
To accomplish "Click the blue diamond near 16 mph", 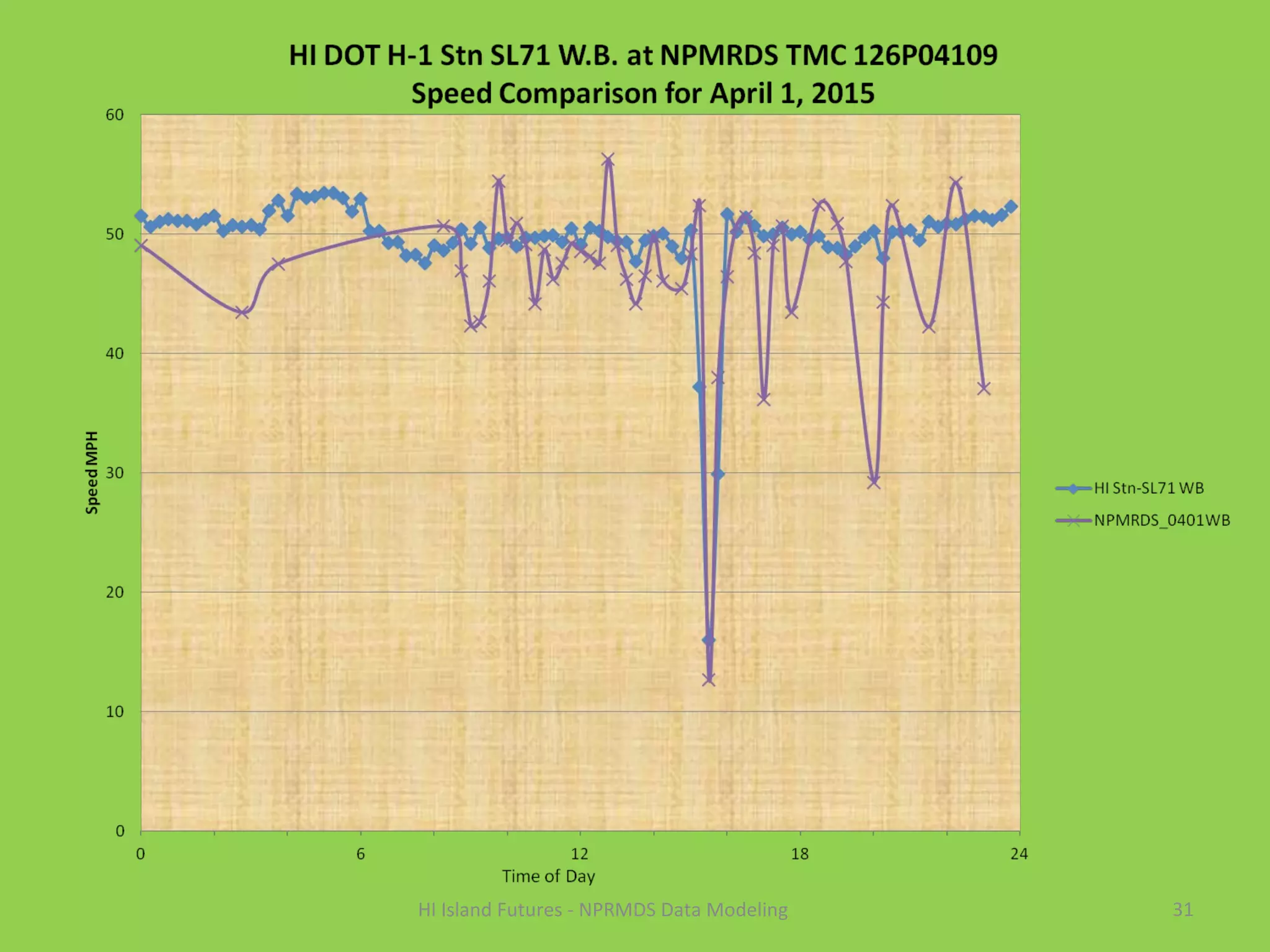I will click(x=709, y=640).
